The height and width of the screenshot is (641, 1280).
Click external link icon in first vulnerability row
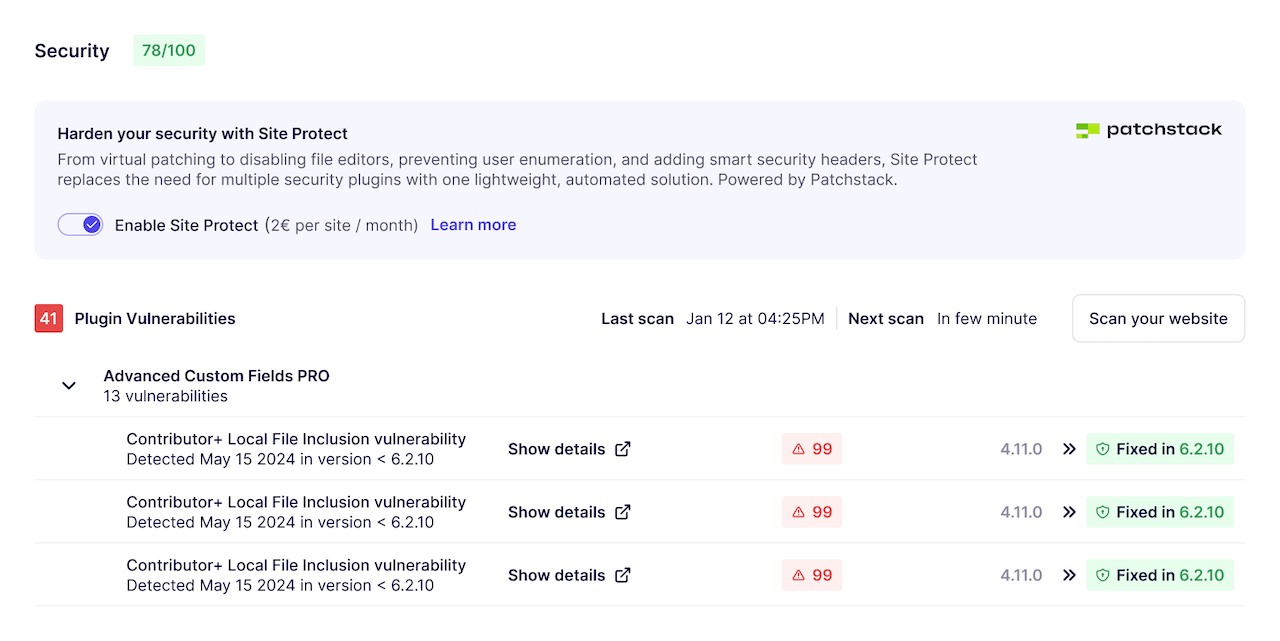[622, 449]
